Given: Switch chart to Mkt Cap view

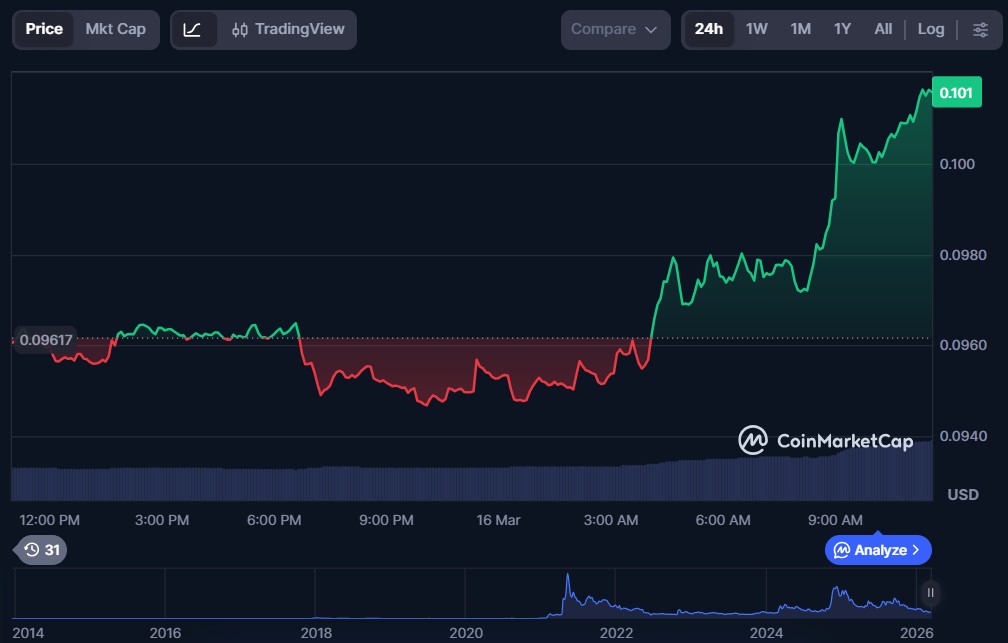Looking at the screenshot, I should (x=115, y=29).
